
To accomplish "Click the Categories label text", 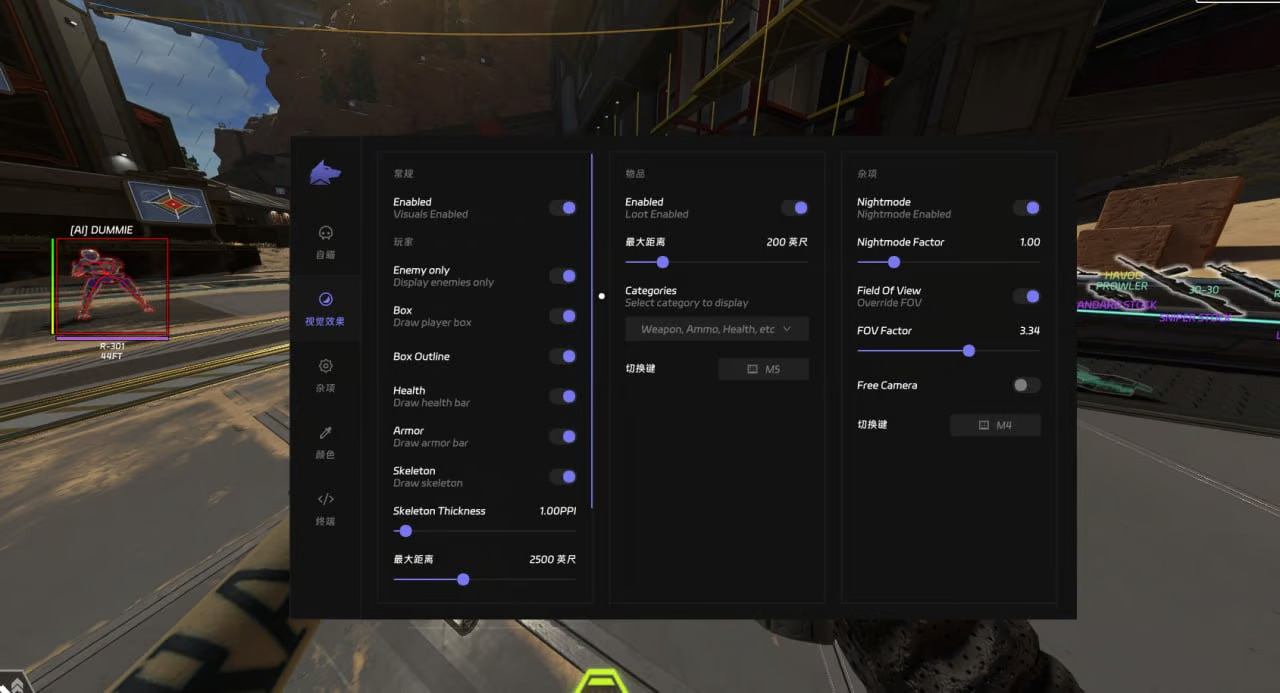I will click(x=651, y=290).
